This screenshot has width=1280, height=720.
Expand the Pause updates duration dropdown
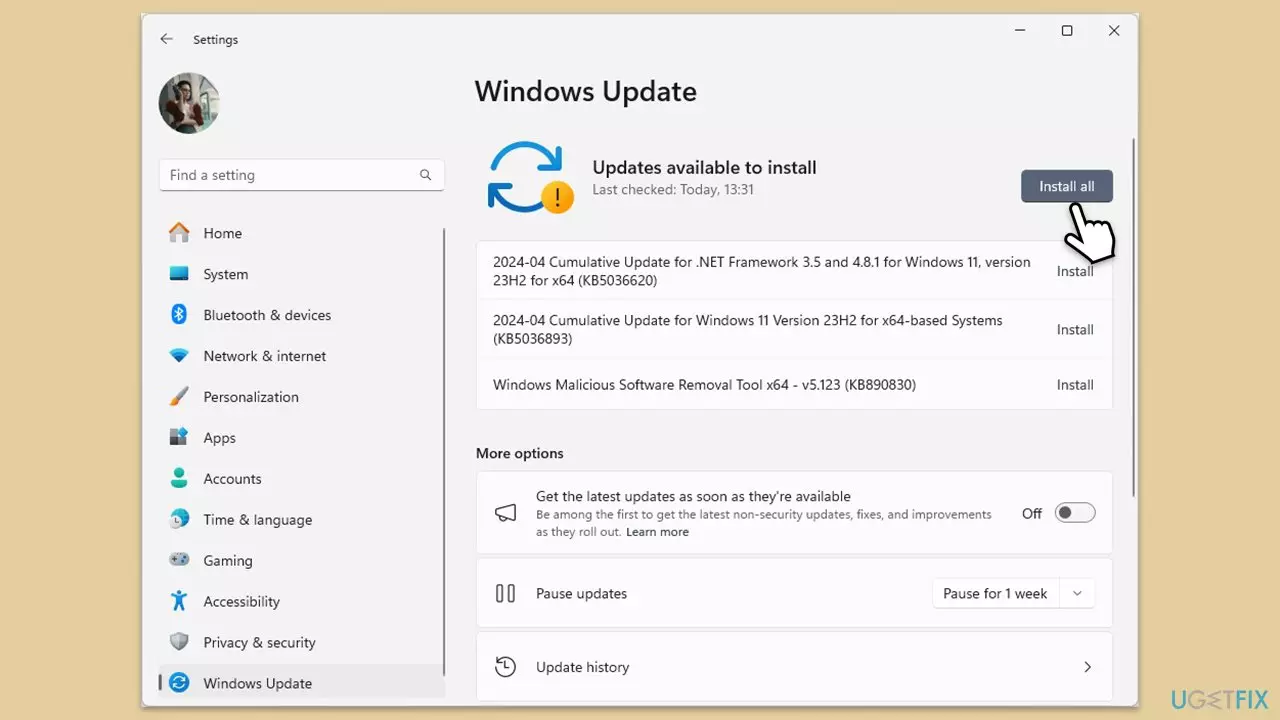pos(1077,592)
